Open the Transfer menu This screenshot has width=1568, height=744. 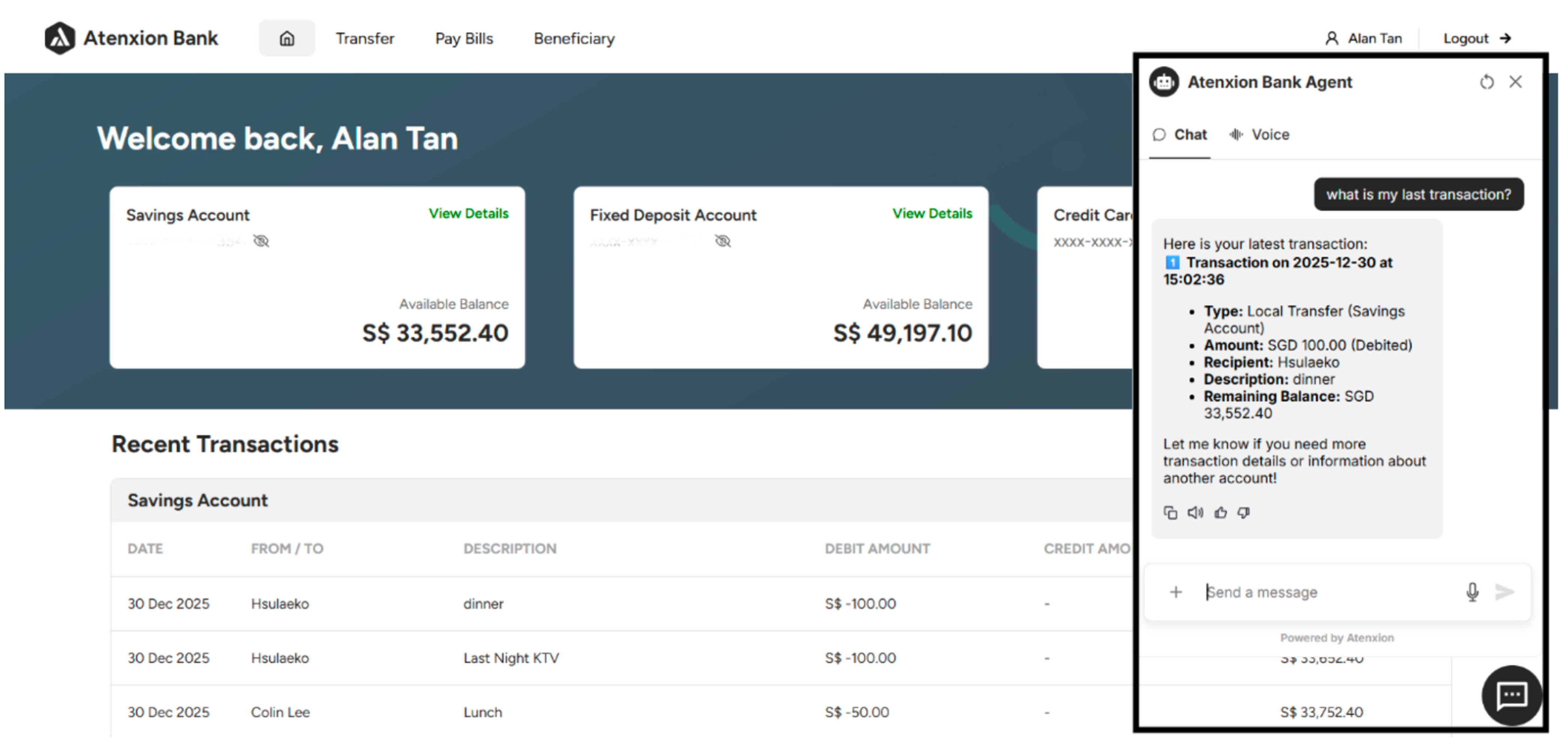tap(365, 38)
